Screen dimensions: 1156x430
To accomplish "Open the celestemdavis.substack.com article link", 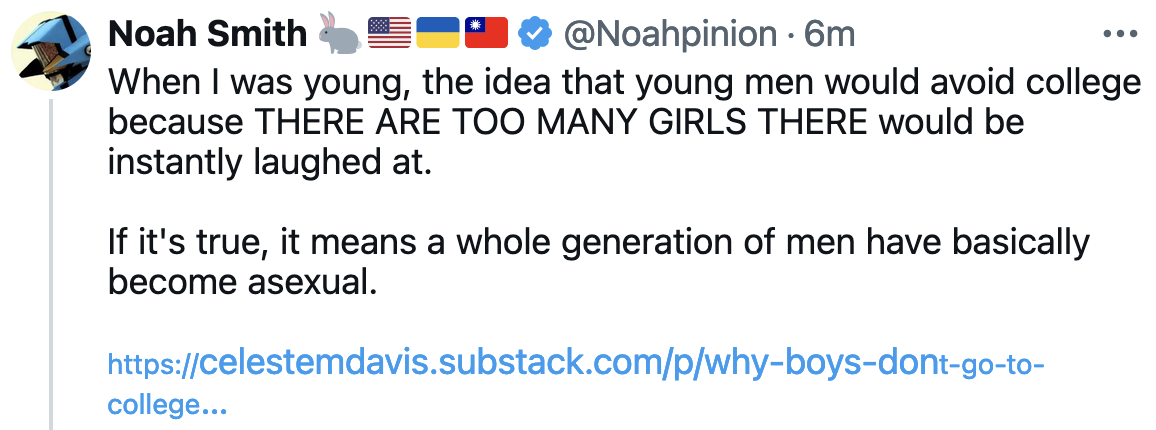I will [x=430, y=363].
